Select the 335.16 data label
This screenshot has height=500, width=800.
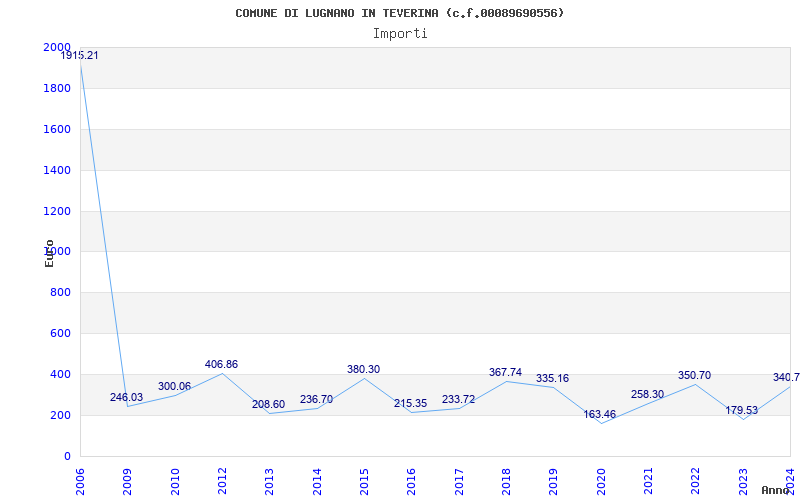click(x=552, y=379)
